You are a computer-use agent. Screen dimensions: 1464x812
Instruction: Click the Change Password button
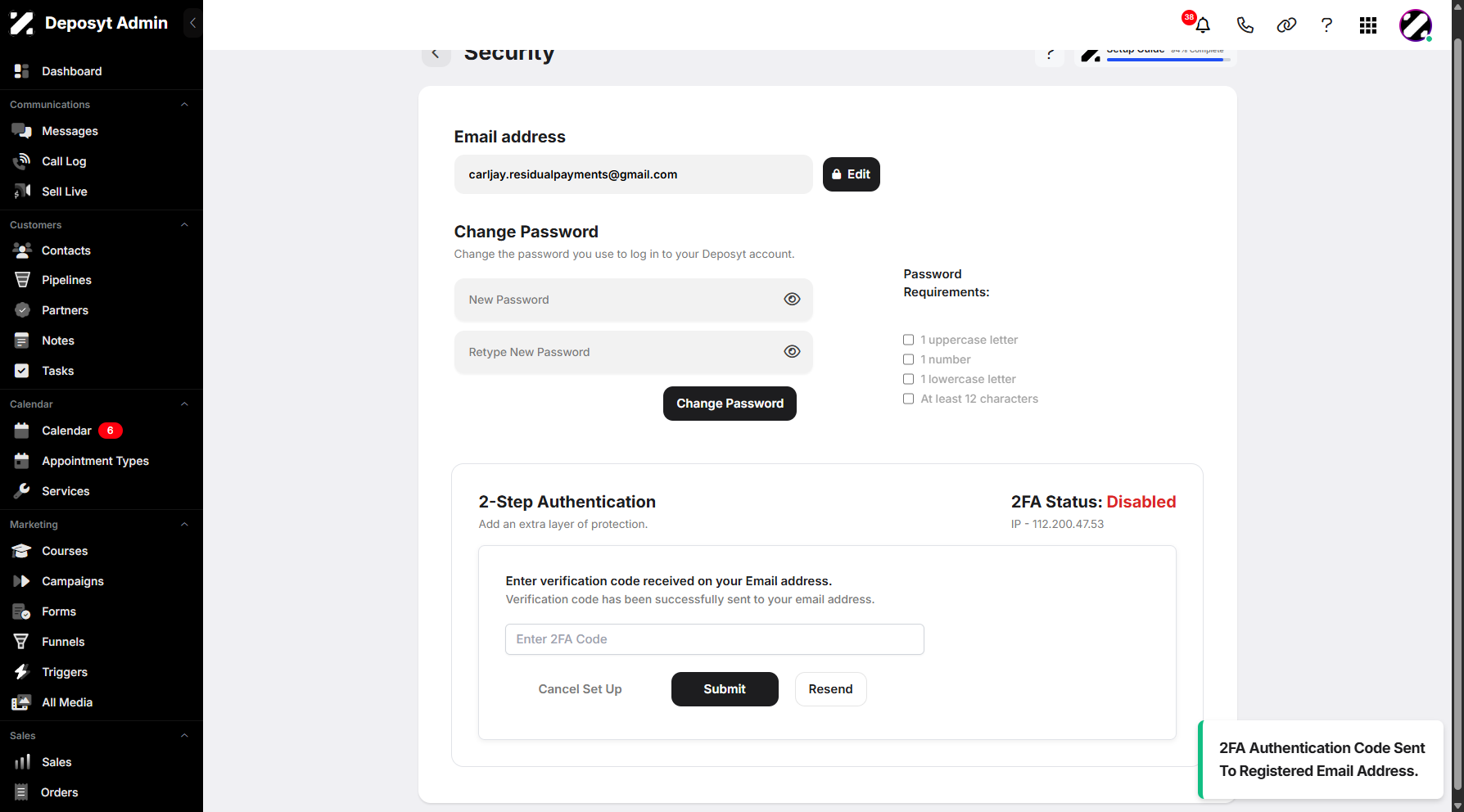[730, 404]
